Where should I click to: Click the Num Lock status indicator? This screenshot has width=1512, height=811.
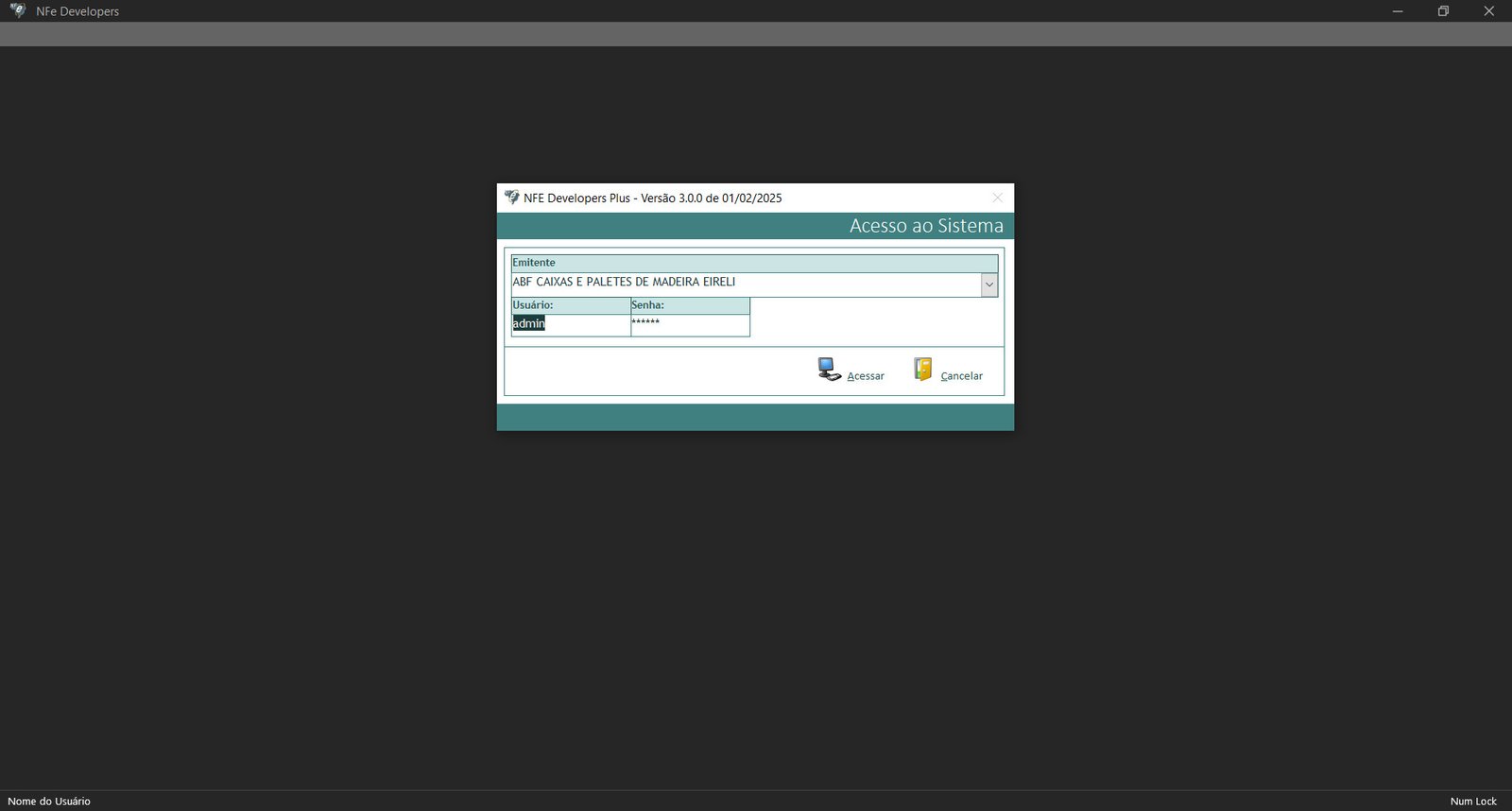pyautogui.click(x=1472, y=802)
